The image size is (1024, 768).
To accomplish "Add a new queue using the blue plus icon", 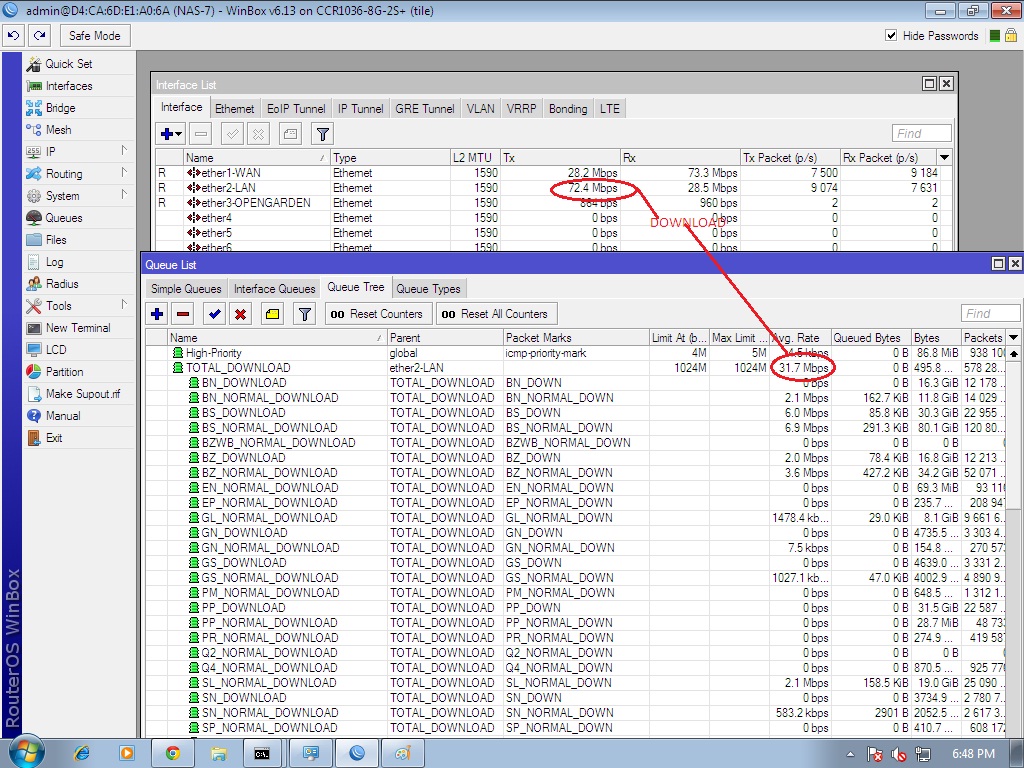I will 156,313.
